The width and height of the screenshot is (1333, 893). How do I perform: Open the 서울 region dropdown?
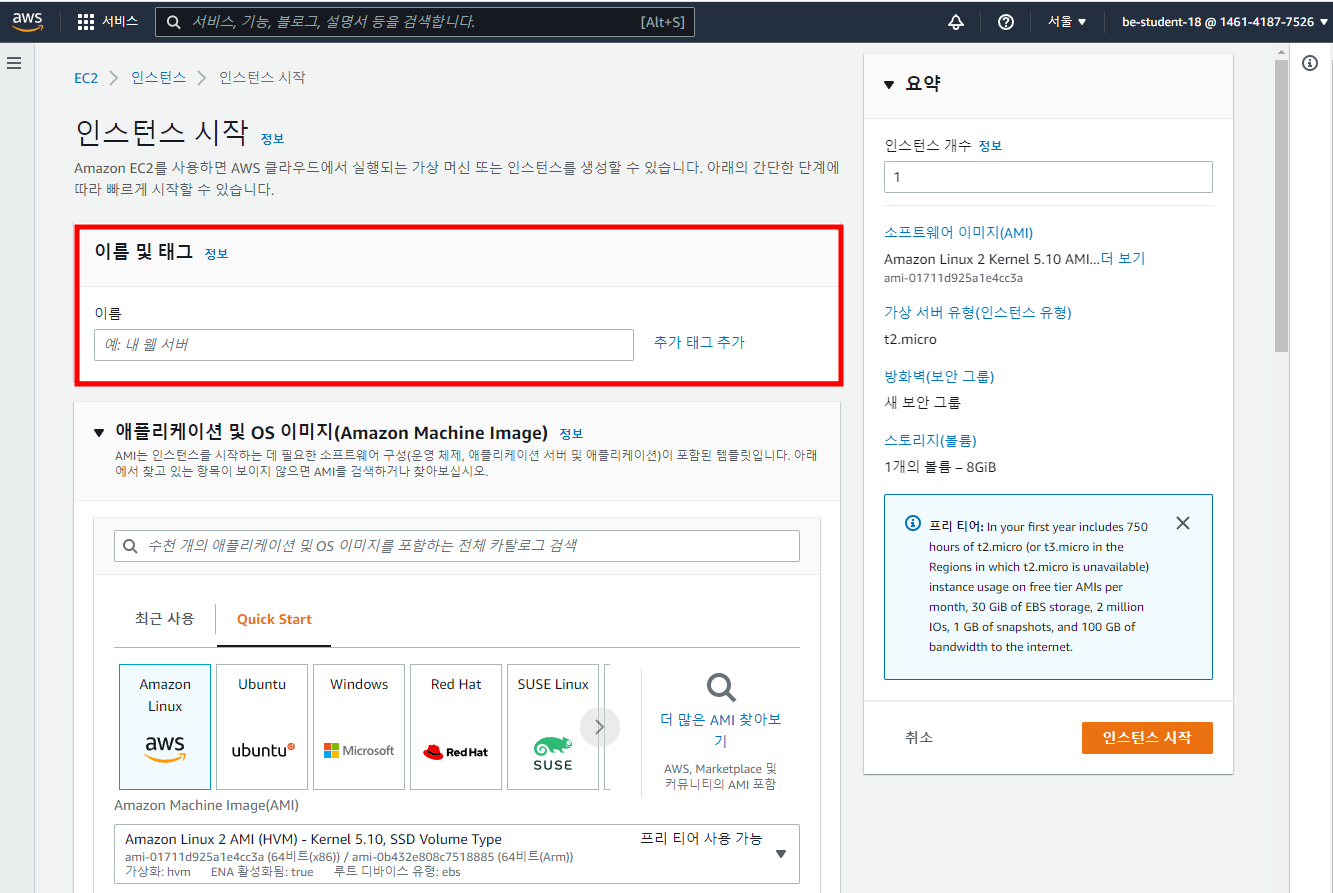1067,22
